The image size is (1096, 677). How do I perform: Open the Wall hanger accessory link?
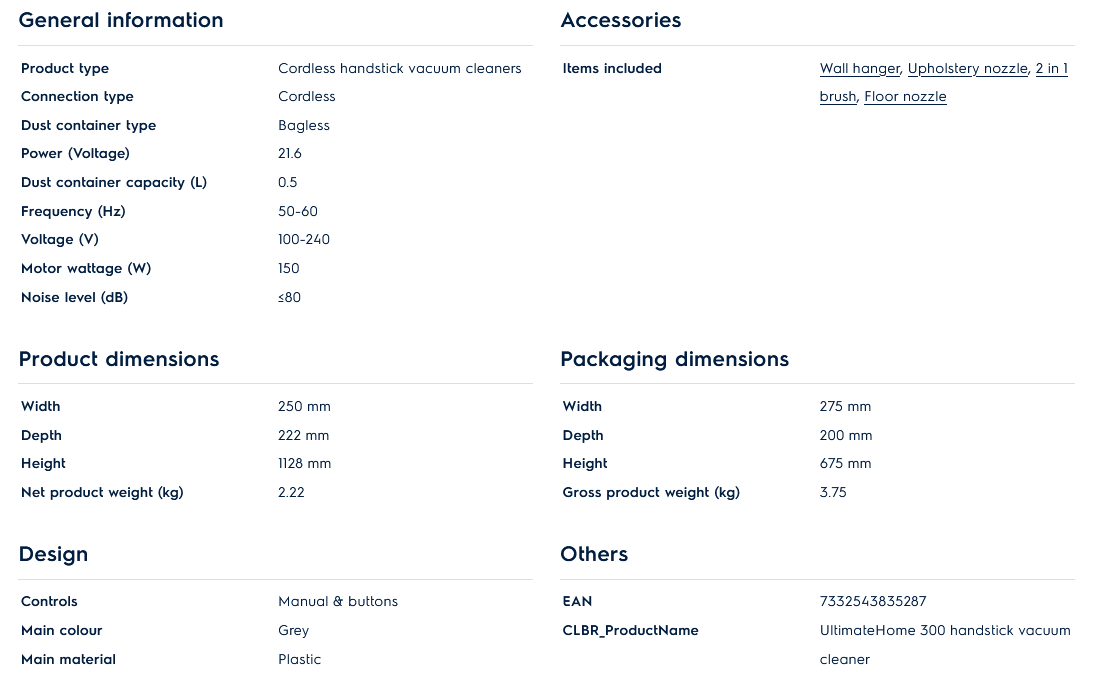859,69
